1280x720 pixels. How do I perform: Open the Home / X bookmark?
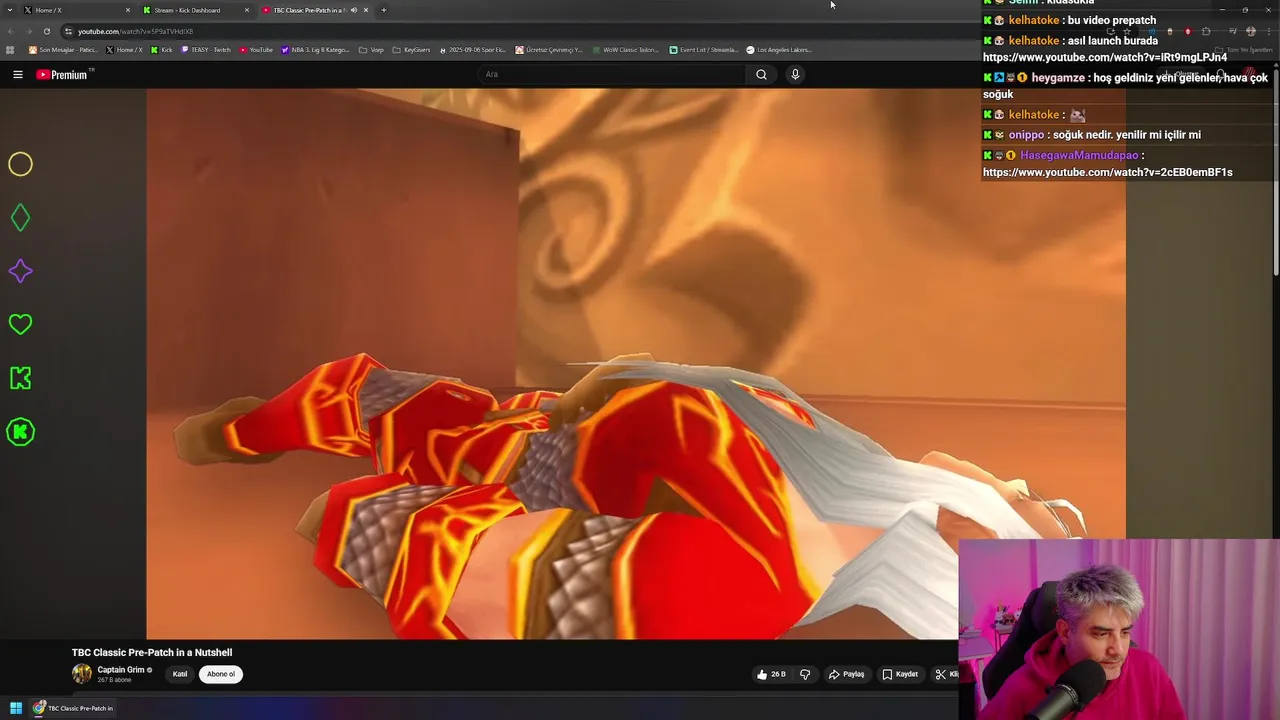pyautogui.click(x=125, y=50)
